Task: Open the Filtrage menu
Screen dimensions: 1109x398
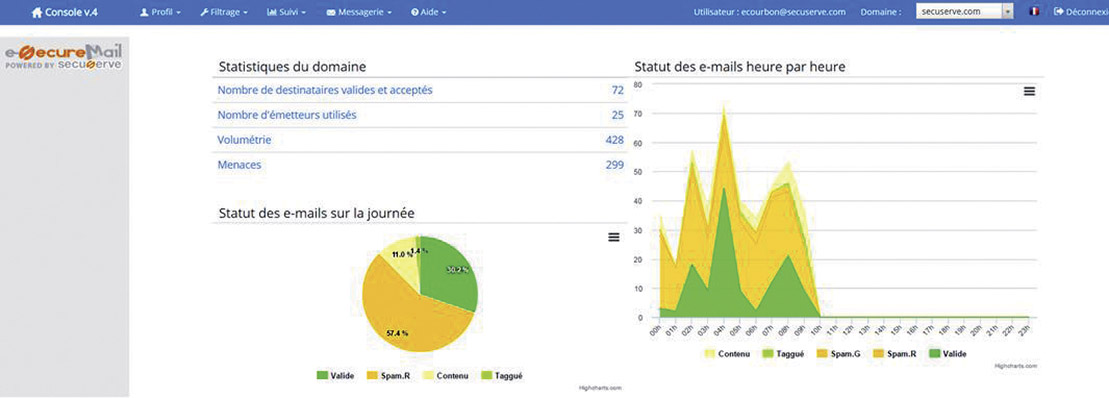Action: [224, 13]
